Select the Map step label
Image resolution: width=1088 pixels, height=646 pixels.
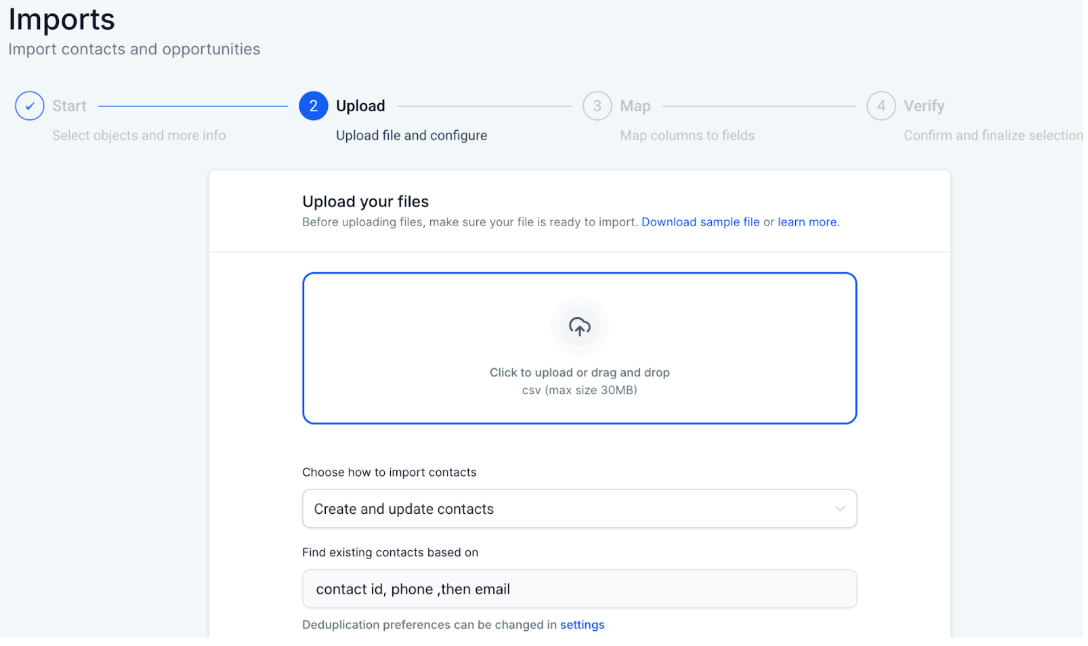click(x=635, y=106)
